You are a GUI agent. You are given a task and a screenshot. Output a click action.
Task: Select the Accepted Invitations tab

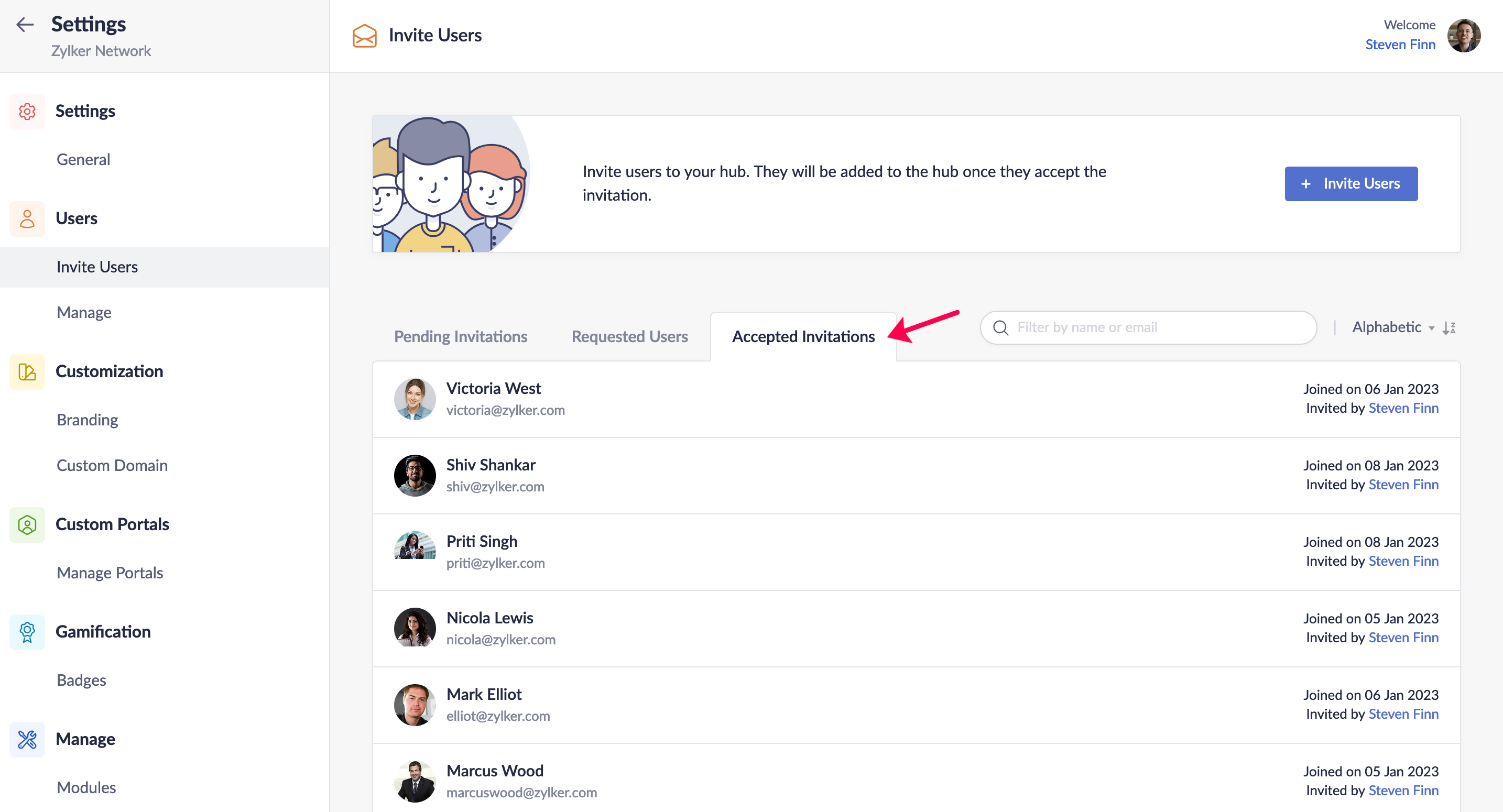(803, 336)
